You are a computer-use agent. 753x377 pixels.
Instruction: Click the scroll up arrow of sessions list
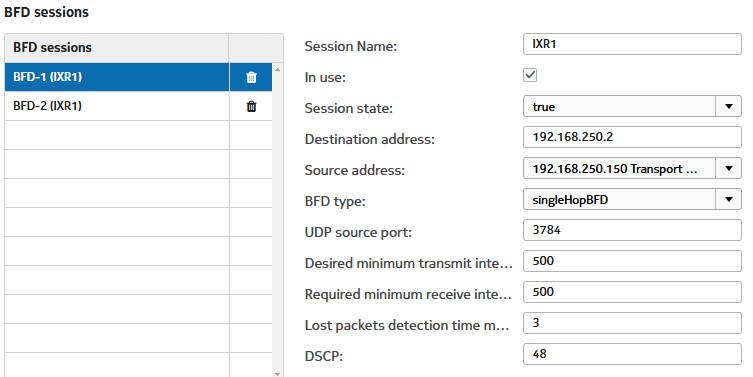277,70
